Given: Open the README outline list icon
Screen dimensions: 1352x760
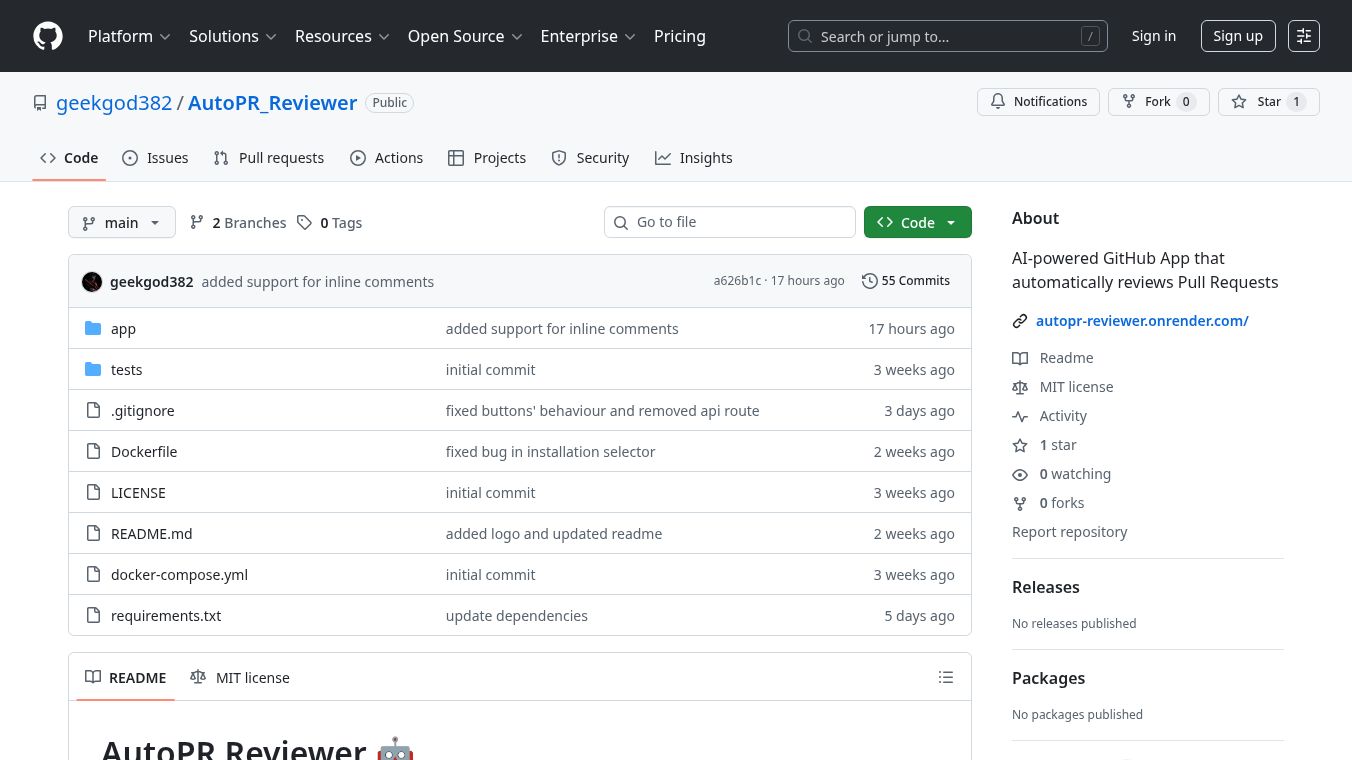Looking at the screenshot, I should [x=945, y=677].
